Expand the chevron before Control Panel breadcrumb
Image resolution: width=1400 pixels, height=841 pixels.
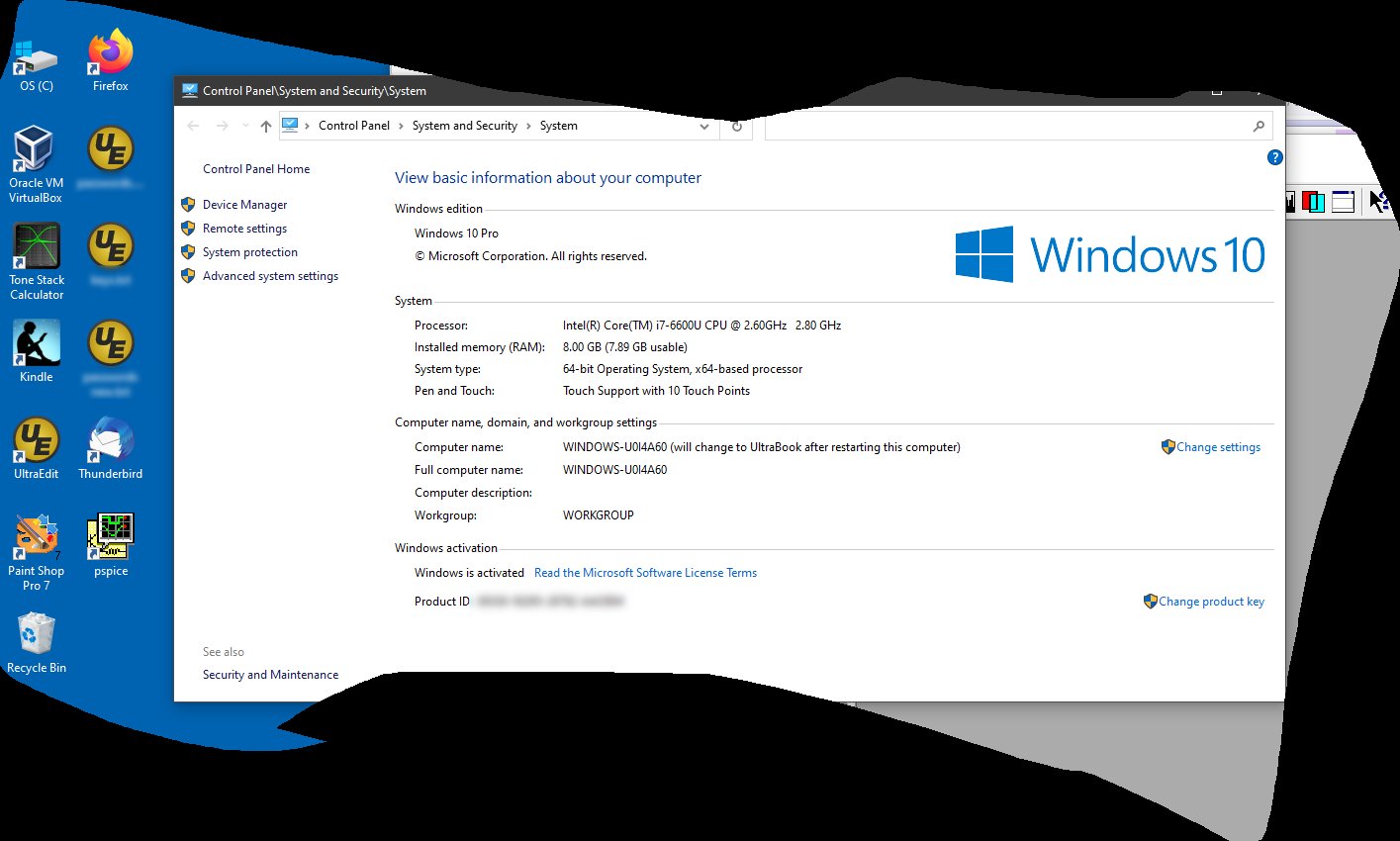pyautogui.click(x=308, y=126)
